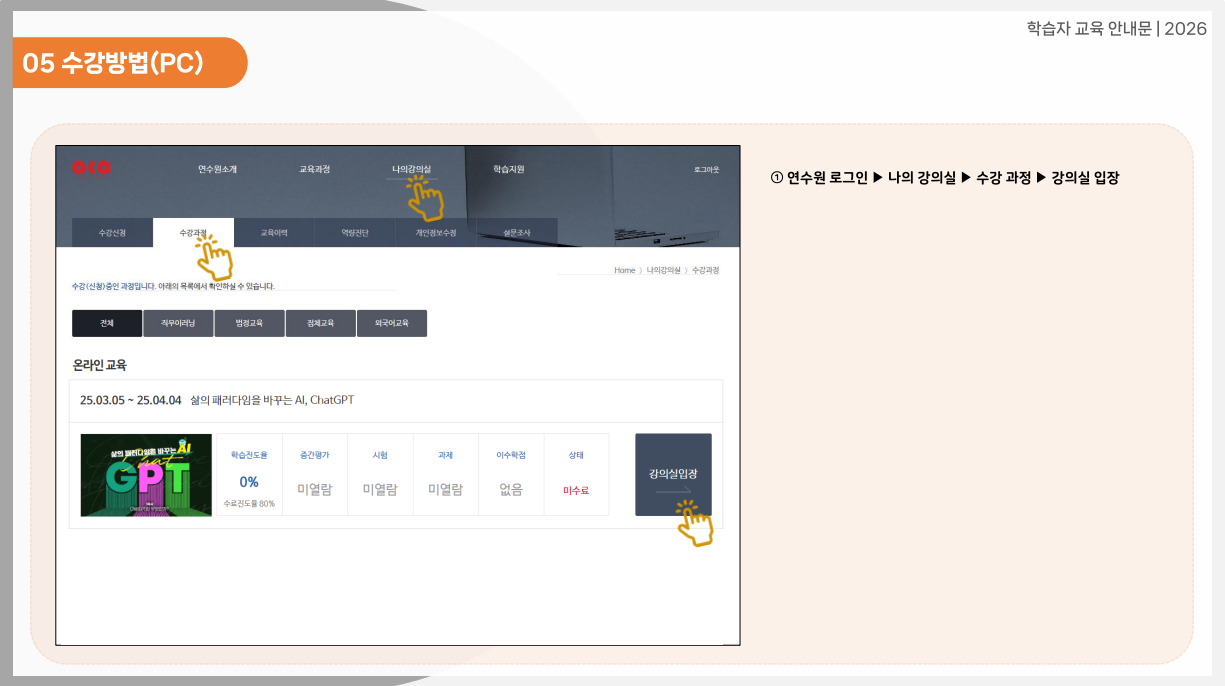Switch to the 교육이력 tab
Image resolution: width=1225 pixels, height=686 pixels.
pos(274,233)
